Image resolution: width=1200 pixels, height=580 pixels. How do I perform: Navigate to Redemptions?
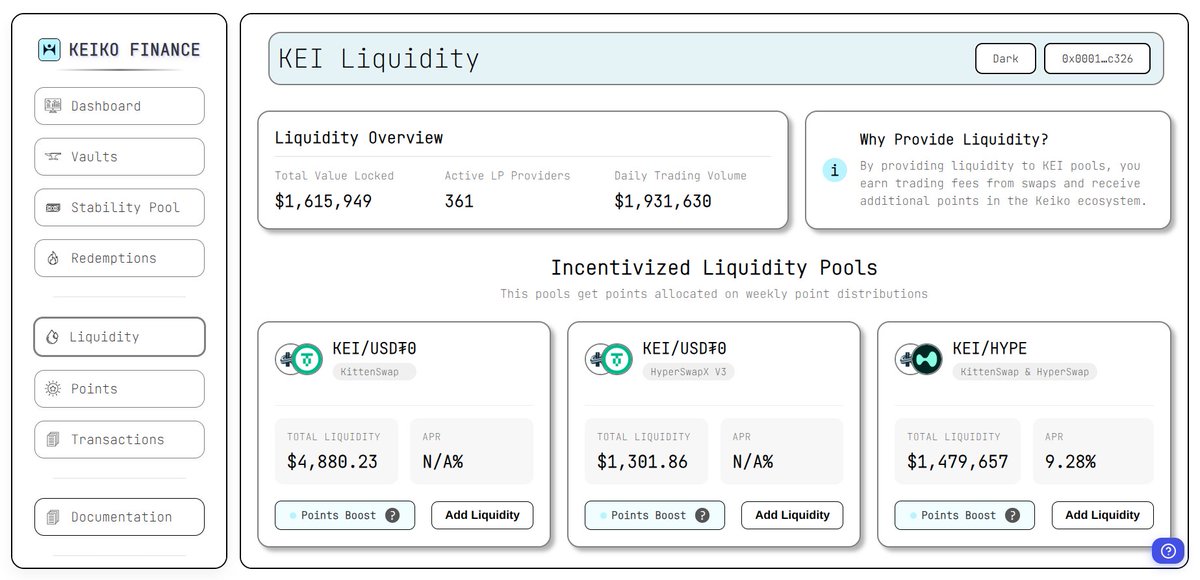pyautogui.click(x=119, y=258)
